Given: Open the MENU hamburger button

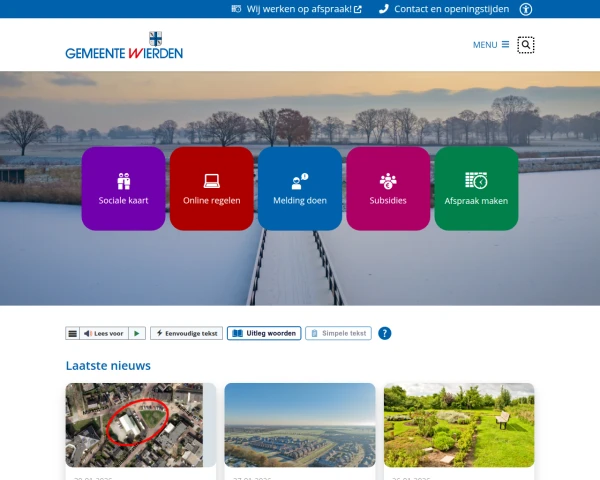Looking at the screenshot, I should point(491,45).
